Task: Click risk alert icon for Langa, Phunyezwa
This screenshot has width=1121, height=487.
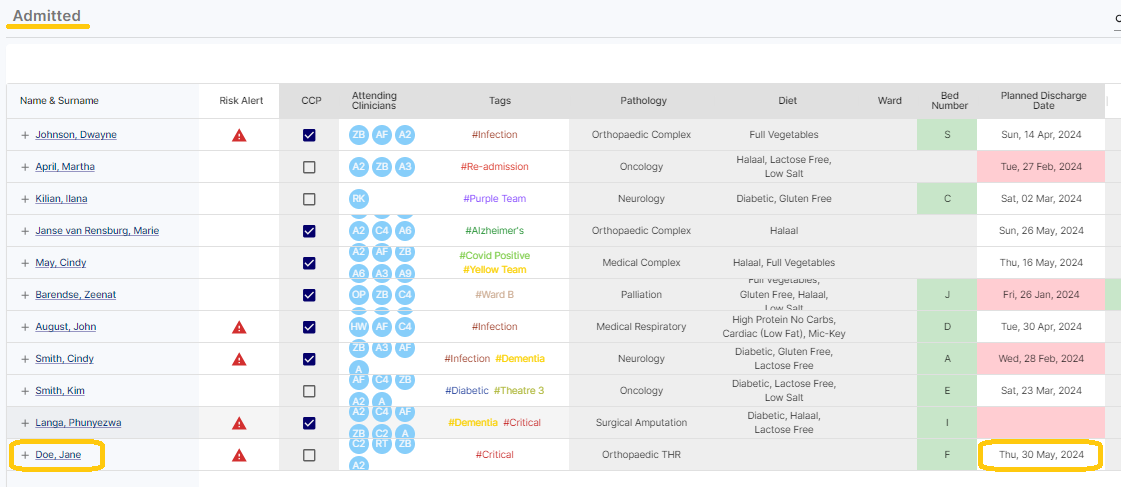Action: 239,423
